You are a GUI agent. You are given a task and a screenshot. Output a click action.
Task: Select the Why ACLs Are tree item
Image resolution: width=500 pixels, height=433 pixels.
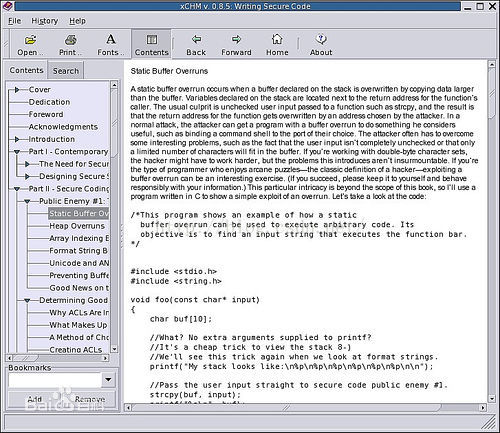coord(79,313)
